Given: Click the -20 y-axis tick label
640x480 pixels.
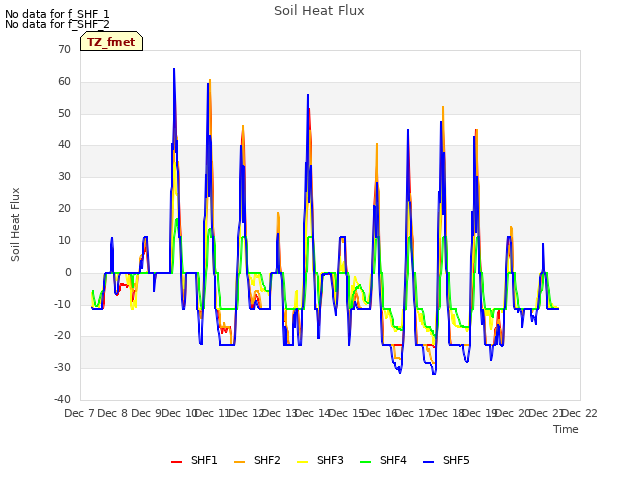Looking at the screenshot, I should pyautogui.click(x=63, y=336).
